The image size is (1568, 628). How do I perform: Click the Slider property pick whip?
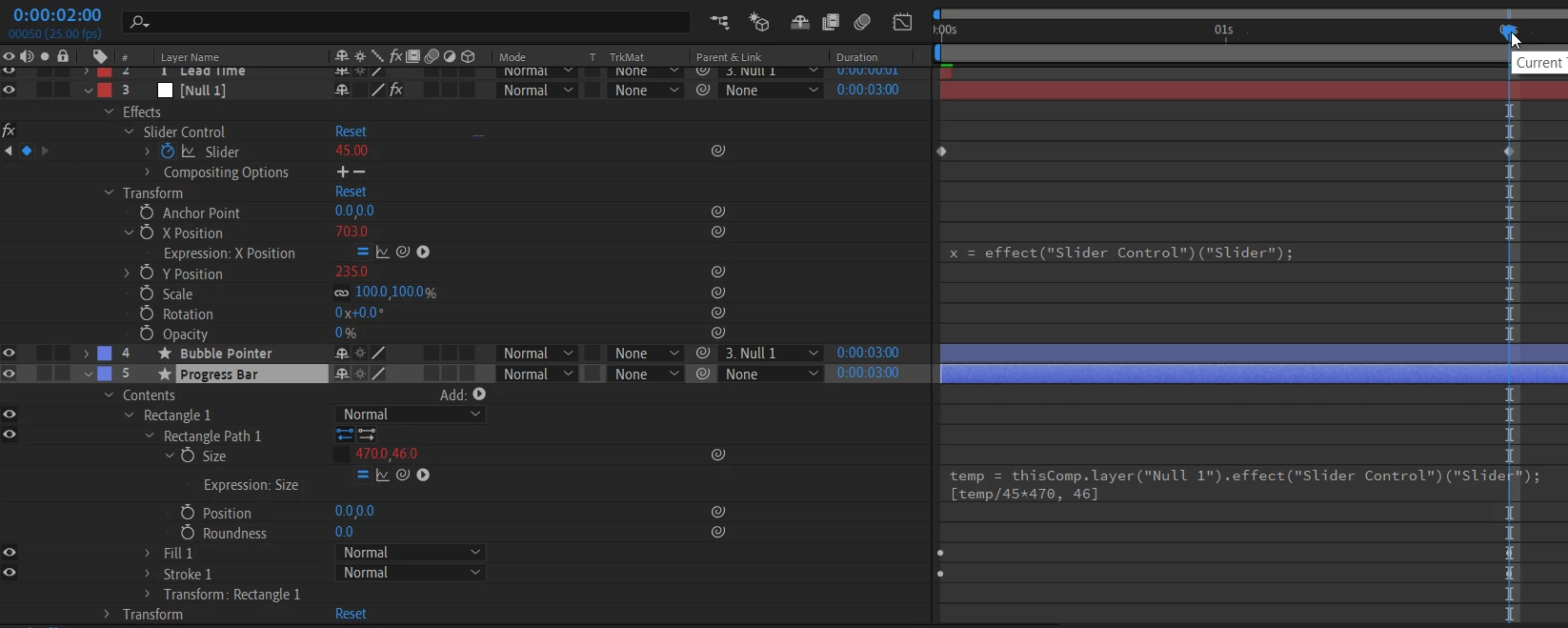coord(718,151)
